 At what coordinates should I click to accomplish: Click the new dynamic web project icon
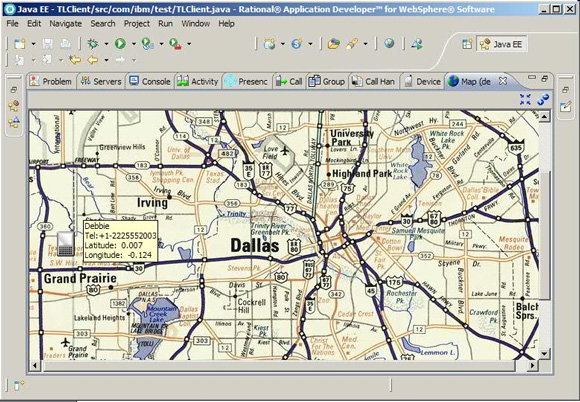269,44
